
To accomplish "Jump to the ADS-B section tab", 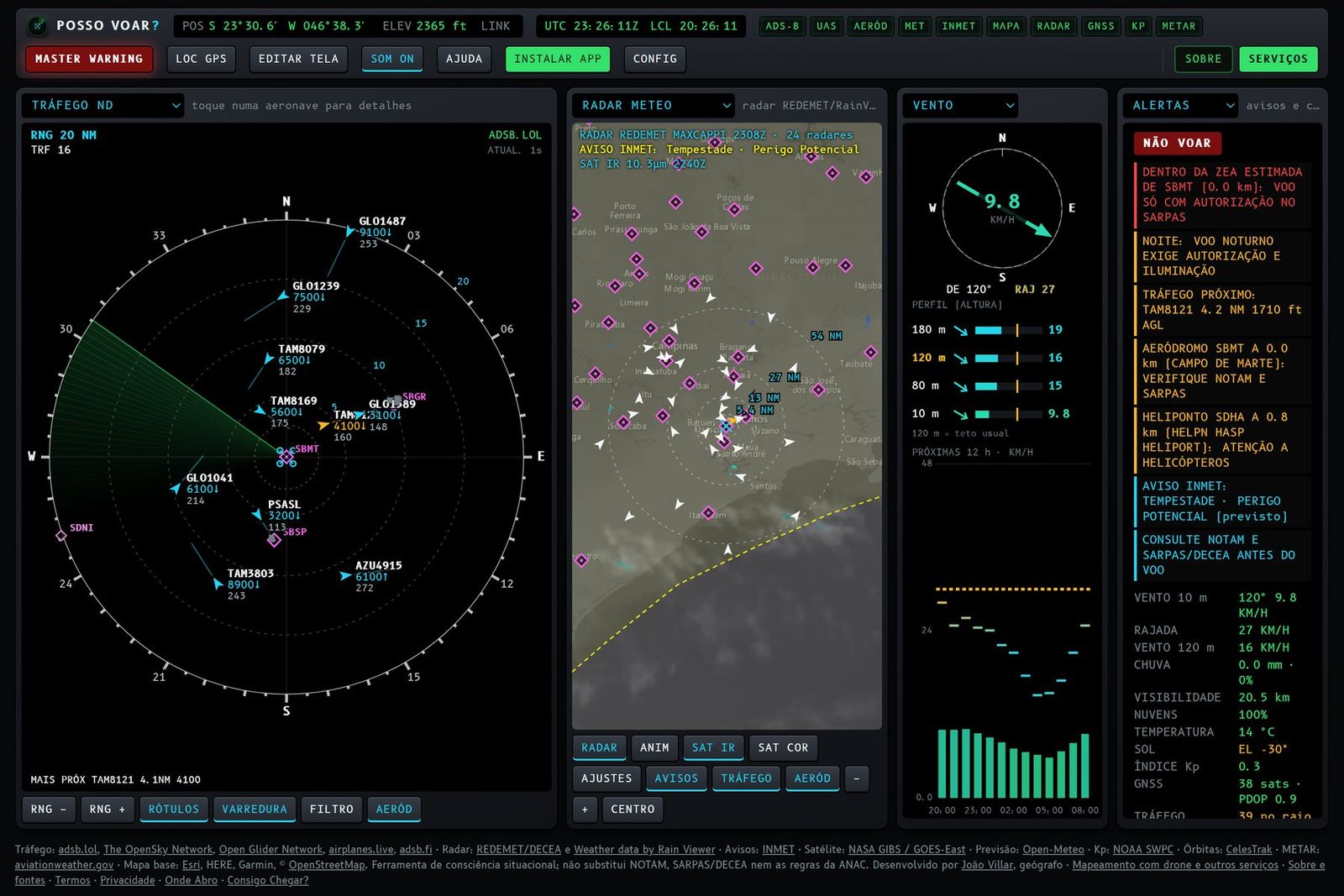I will 782,26.
